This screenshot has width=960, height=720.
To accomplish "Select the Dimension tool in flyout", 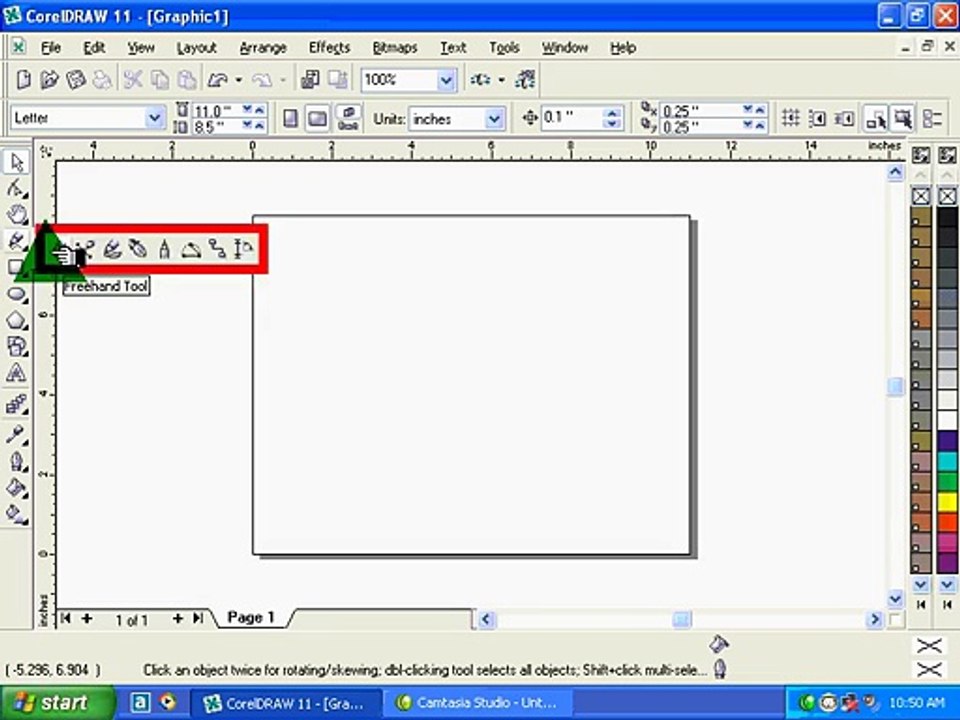I will 243,249.
